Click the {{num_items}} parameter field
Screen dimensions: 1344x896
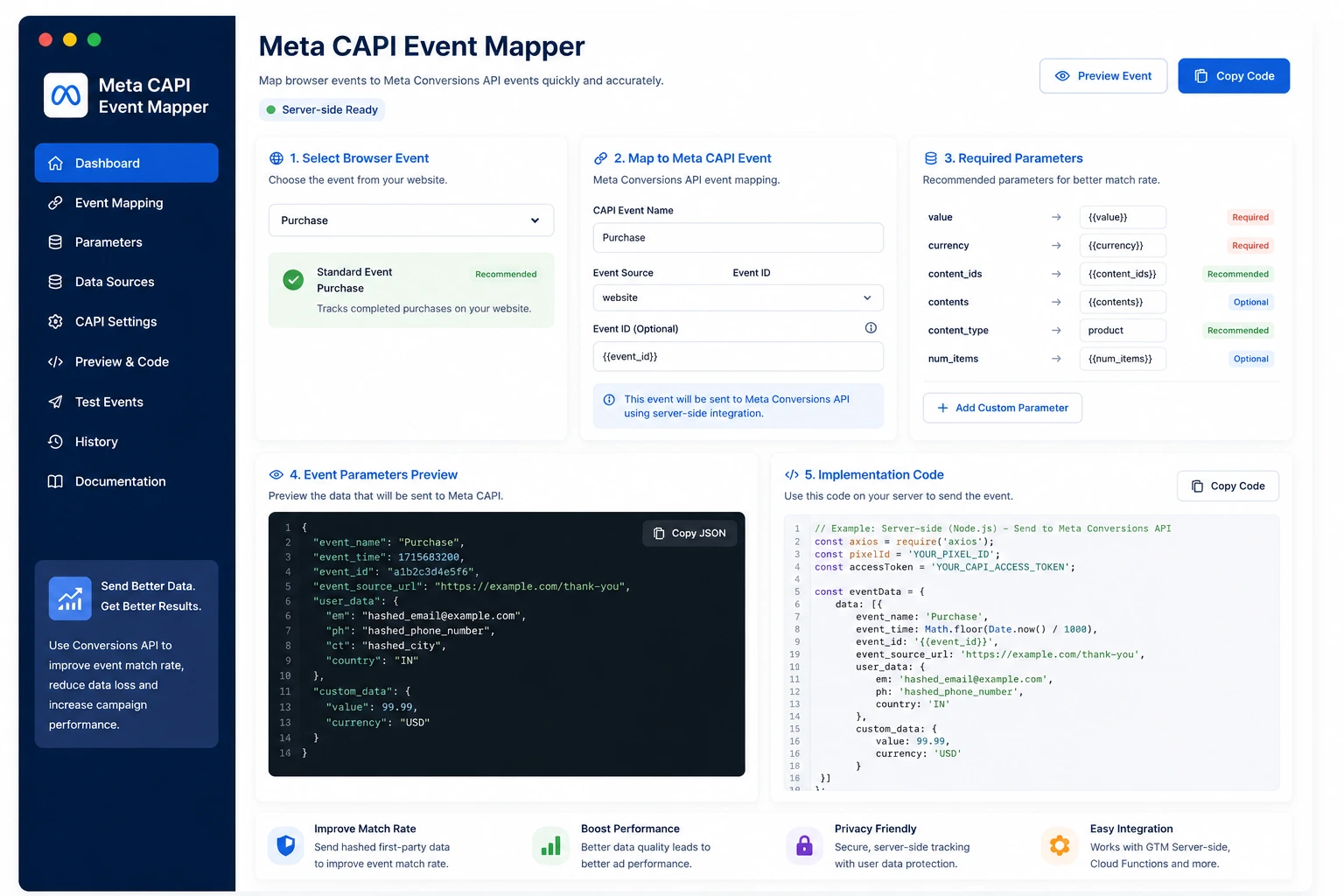point(1123,359)
